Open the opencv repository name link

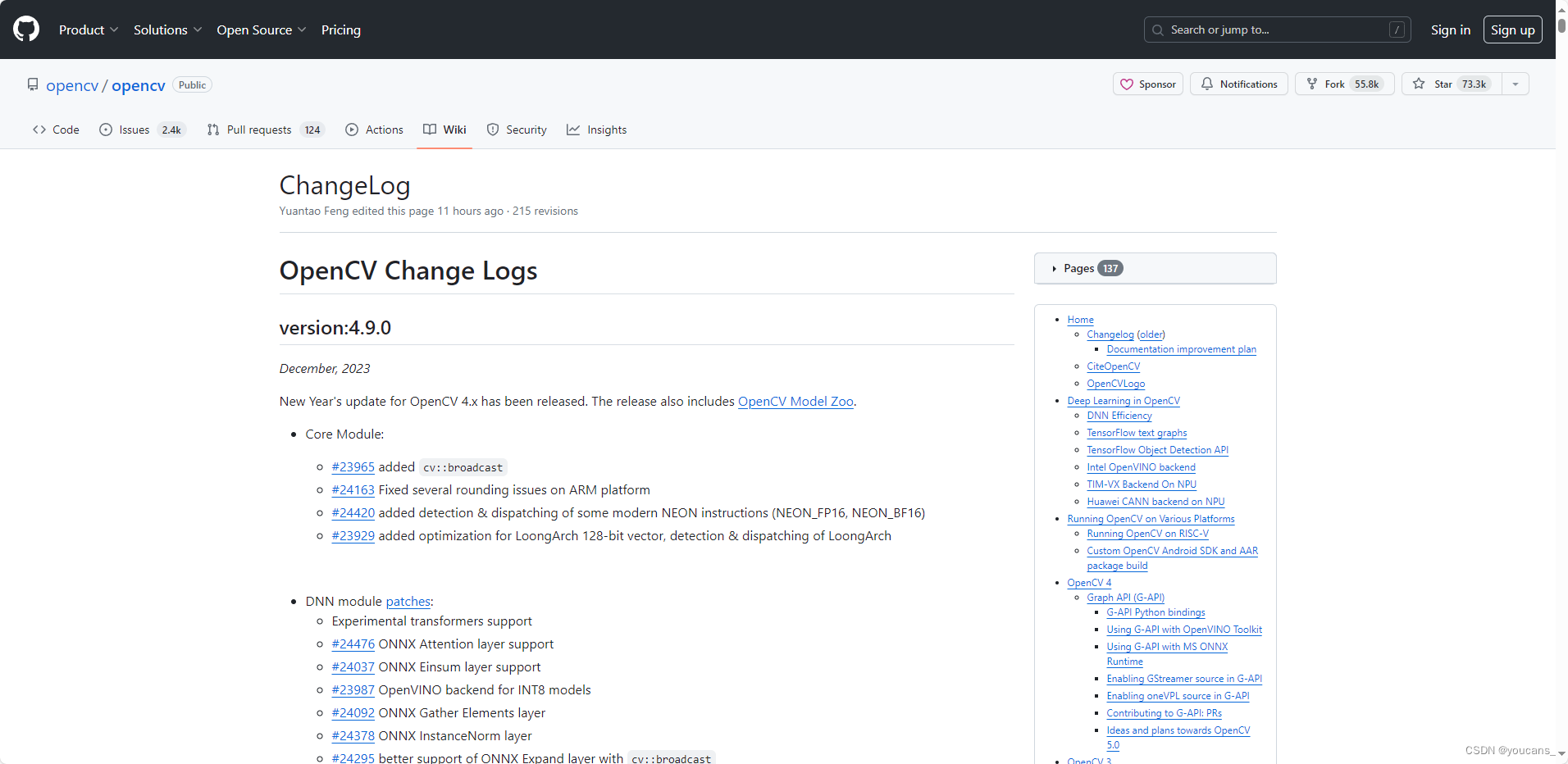[139, 85]
